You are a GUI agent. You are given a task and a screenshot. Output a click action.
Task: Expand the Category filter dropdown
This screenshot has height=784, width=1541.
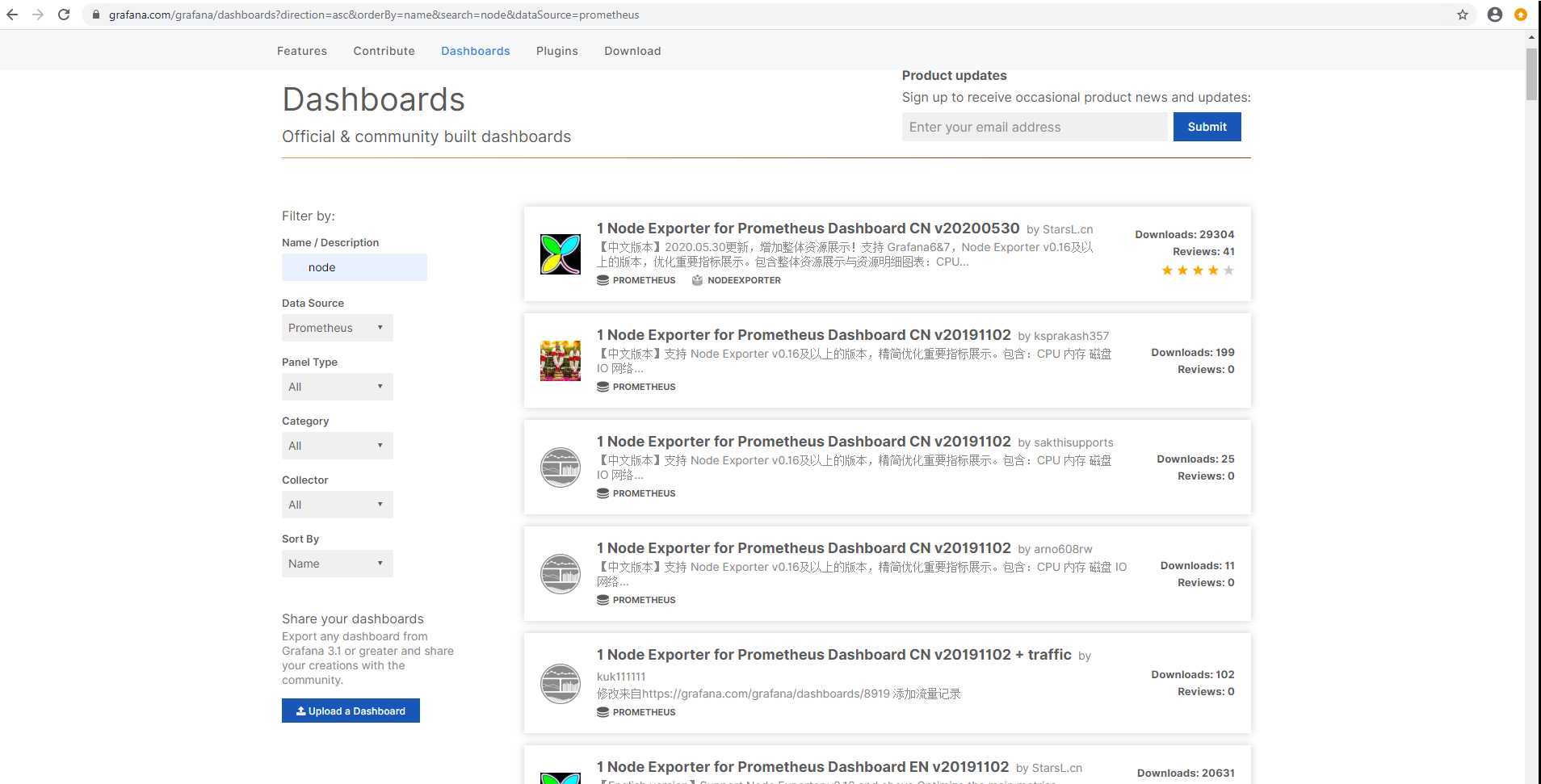coord(337,446)
